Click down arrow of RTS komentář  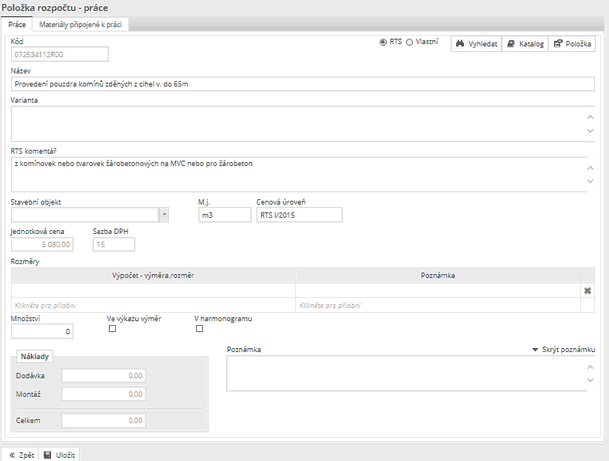(x=590, y=181)
